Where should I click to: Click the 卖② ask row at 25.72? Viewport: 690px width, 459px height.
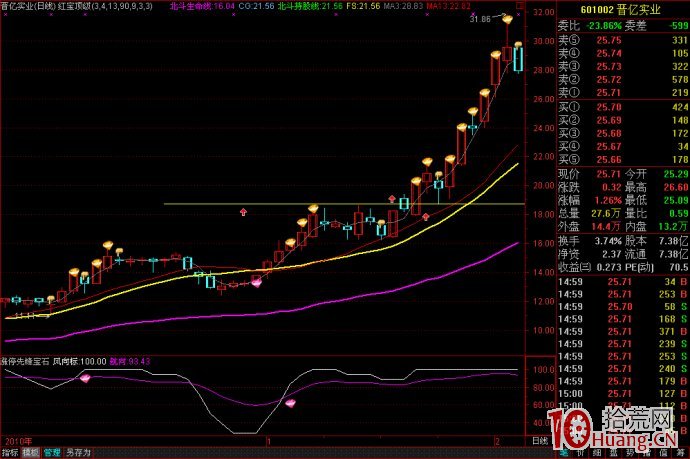coord(623,80)
